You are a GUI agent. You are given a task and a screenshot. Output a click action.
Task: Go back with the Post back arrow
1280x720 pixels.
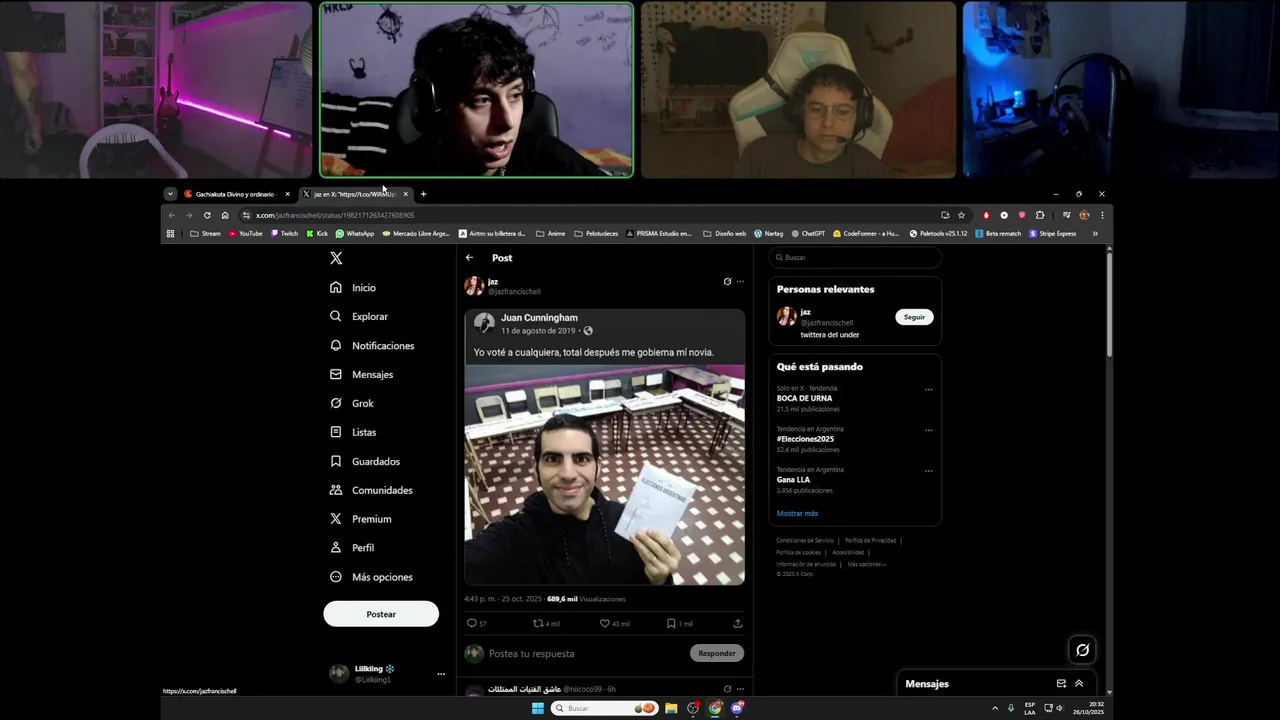[x=470, y=258]
